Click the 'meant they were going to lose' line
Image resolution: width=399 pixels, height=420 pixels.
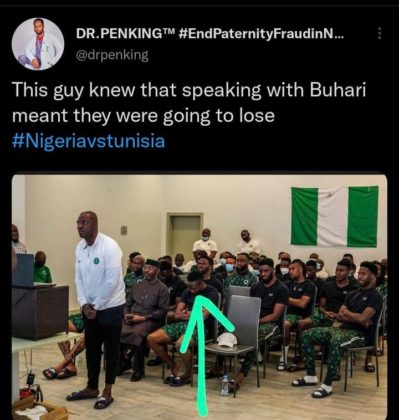[x=143, y=117]
